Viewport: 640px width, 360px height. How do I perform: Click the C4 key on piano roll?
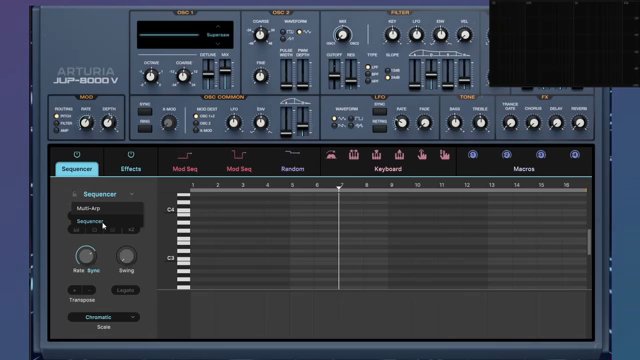183,210
